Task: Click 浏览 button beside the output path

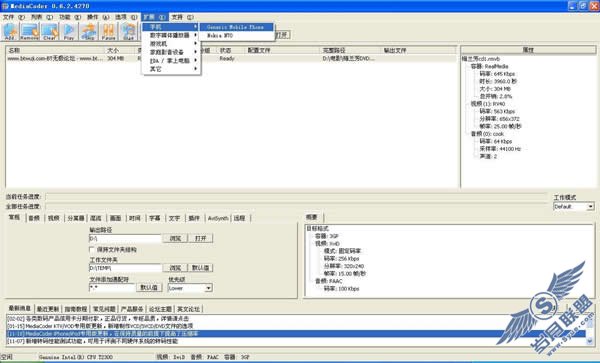Action: [x=175, y=238]
